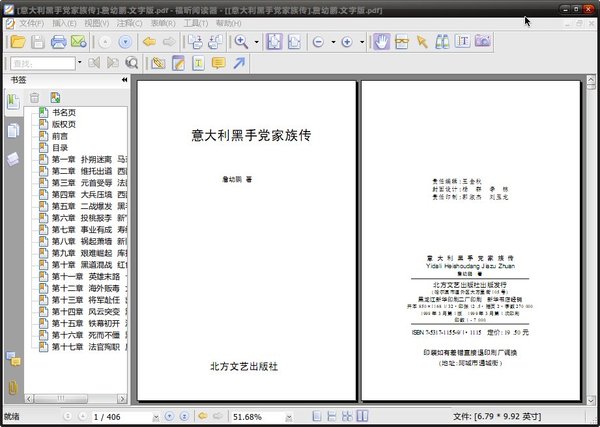Send the PDF via the email icon
Screen dimensions: 600x427
[x=78, y=41]
